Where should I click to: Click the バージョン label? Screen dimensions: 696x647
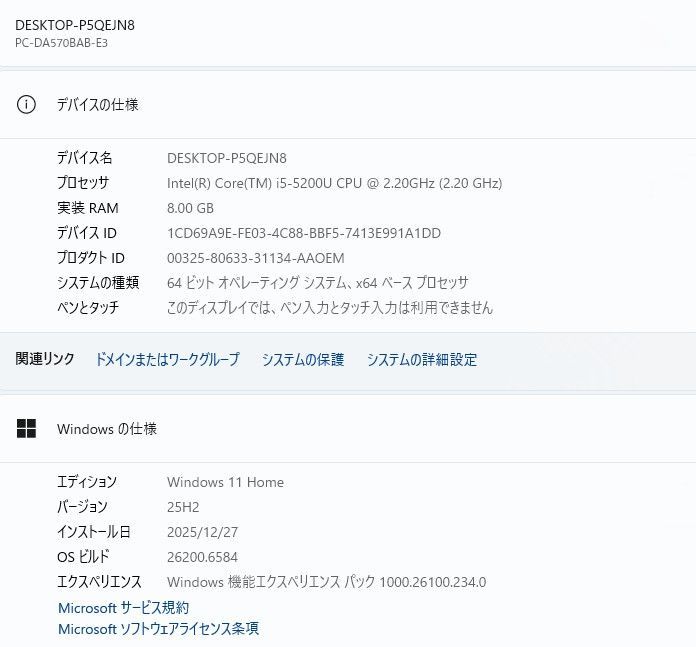point(82,506)
